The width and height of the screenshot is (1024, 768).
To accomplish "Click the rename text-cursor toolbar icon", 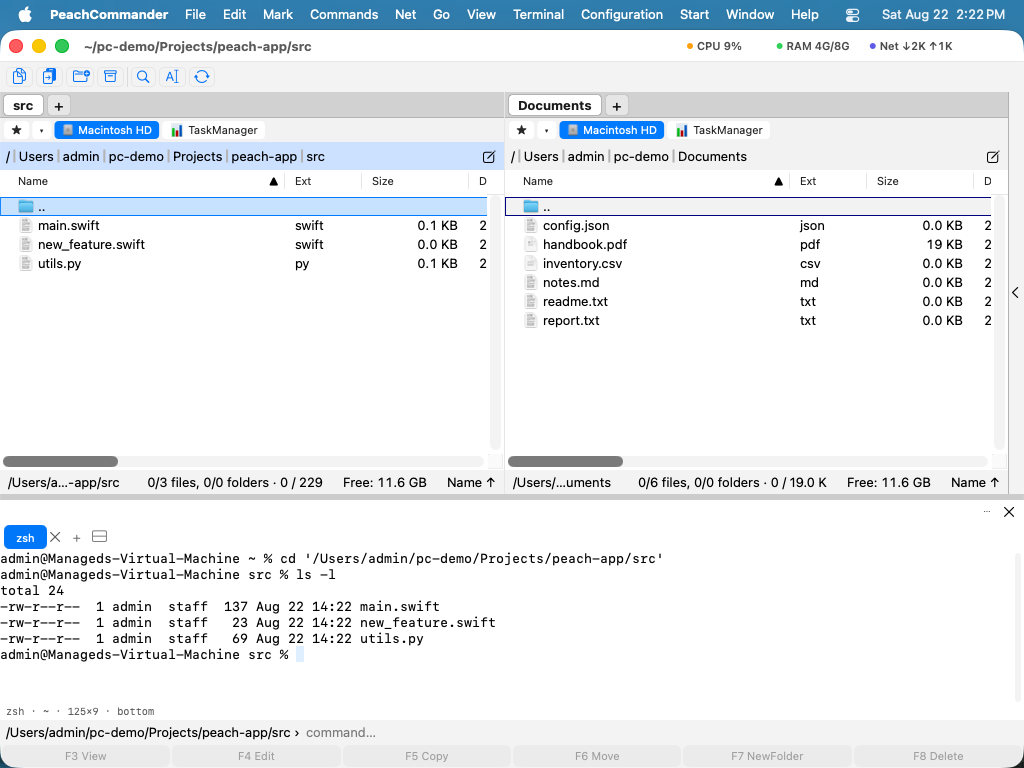I will tap(172, 76).
